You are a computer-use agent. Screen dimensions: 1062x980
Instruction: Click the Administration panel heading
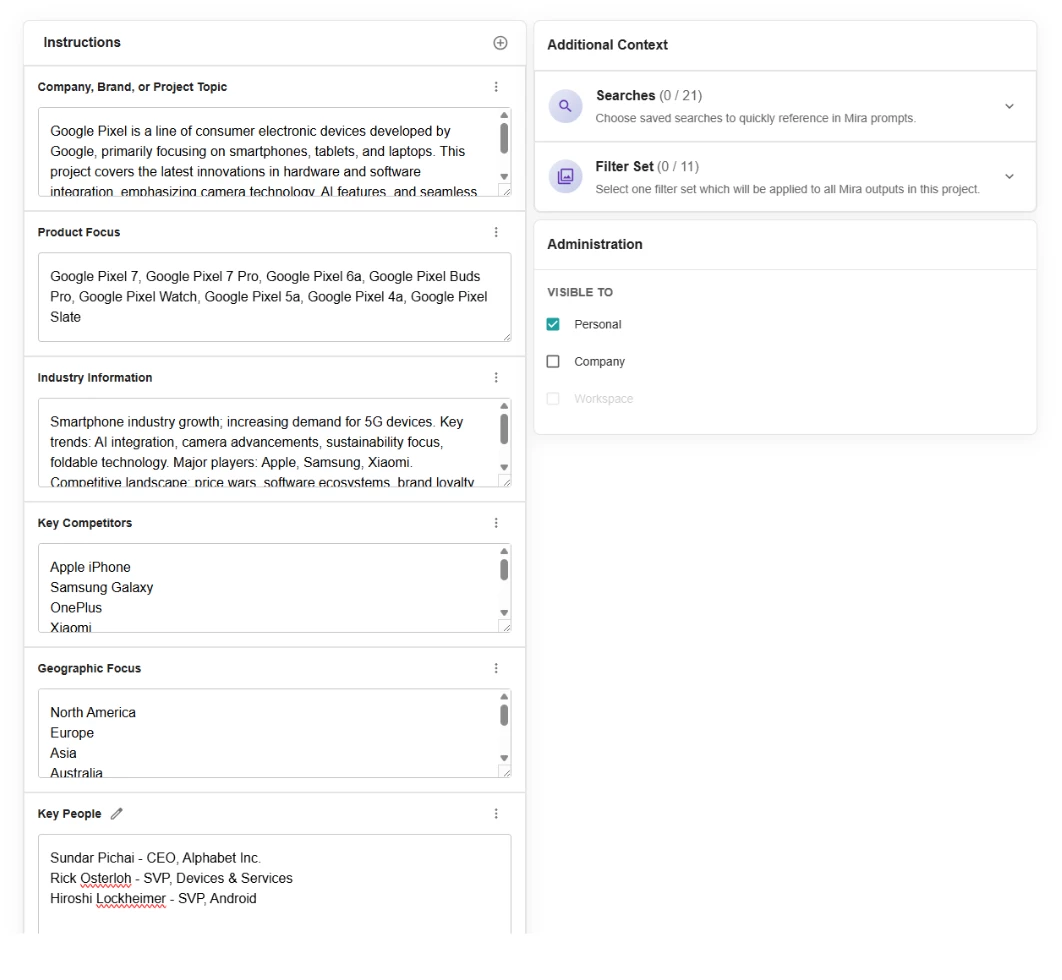coord(595,244)
